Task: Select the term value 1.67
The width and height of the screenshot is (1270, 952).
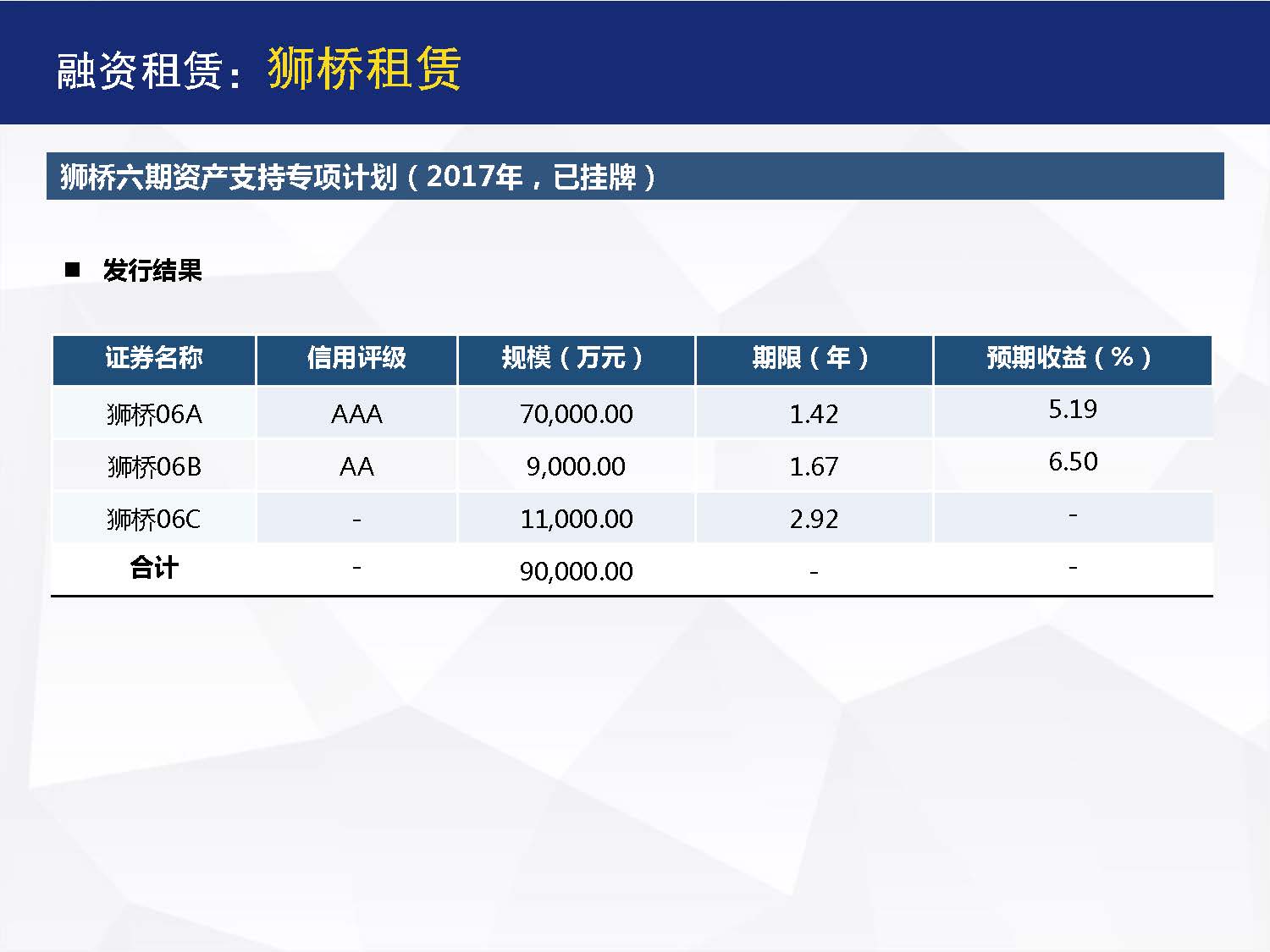Action: (x=814, y=466)
